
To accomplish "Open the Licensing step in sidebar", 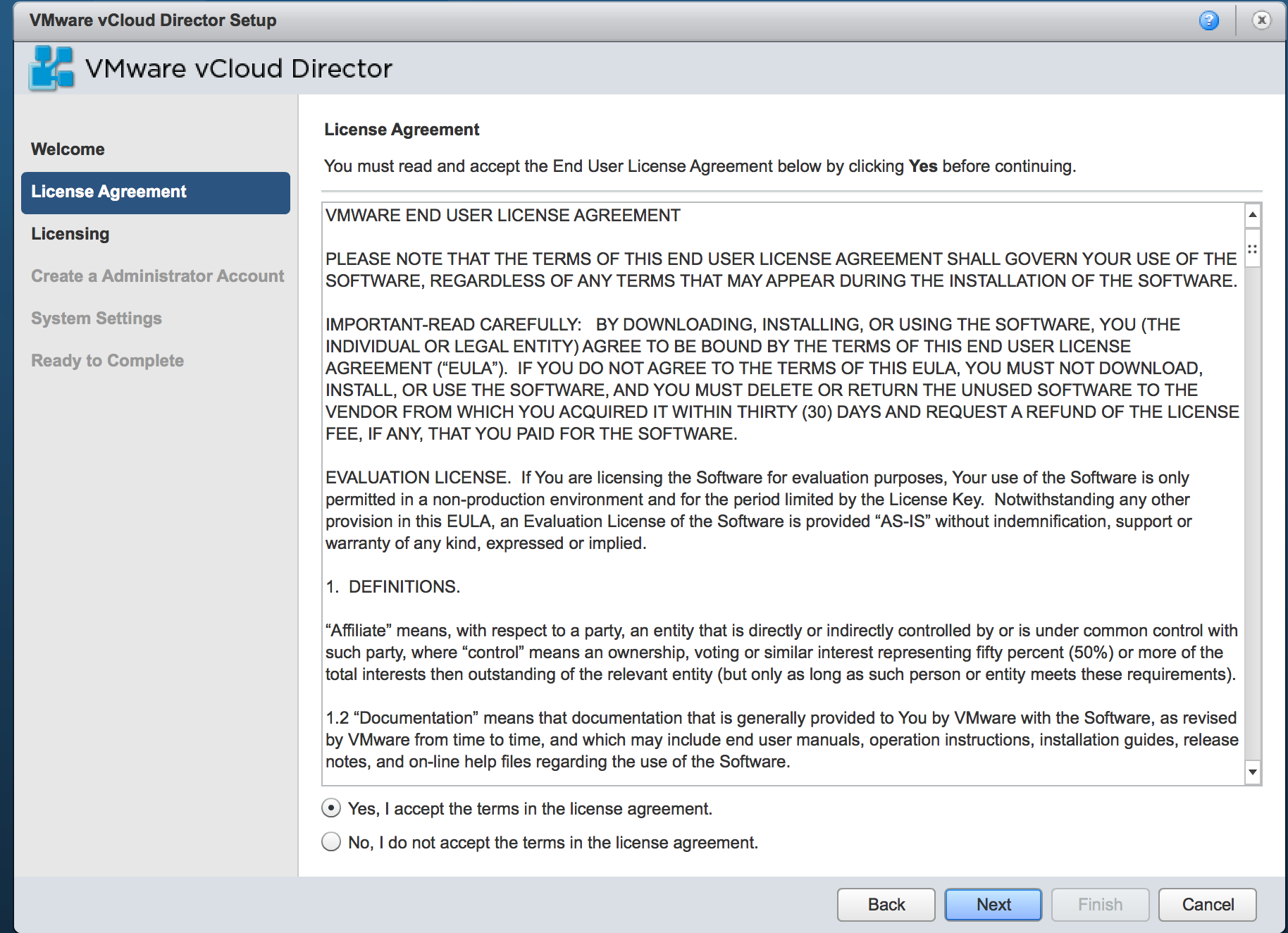I will [70, 234].
